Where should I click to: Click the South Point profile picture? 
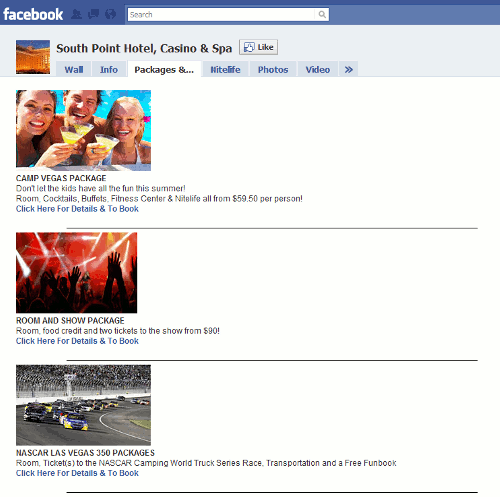[33, 57]
